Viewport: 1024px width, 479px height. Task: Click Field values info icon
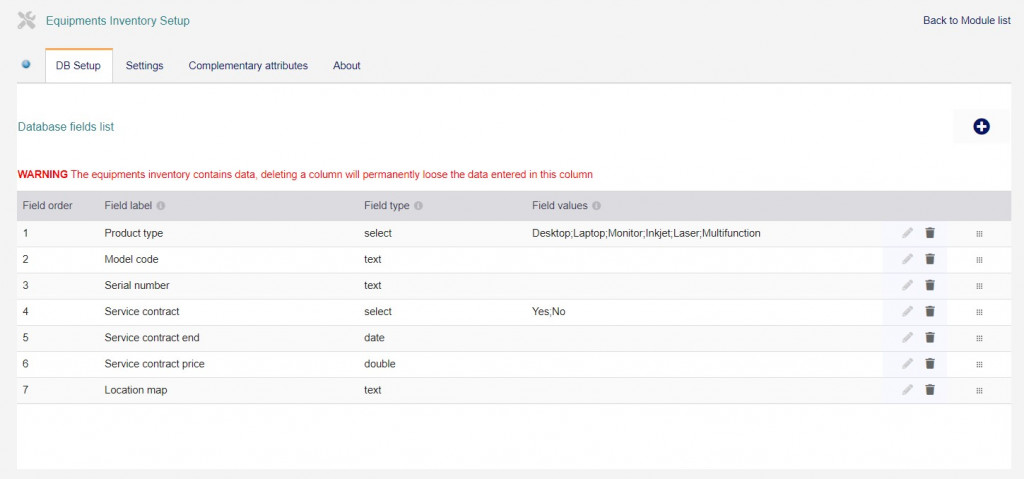click(x=596, y=206)
